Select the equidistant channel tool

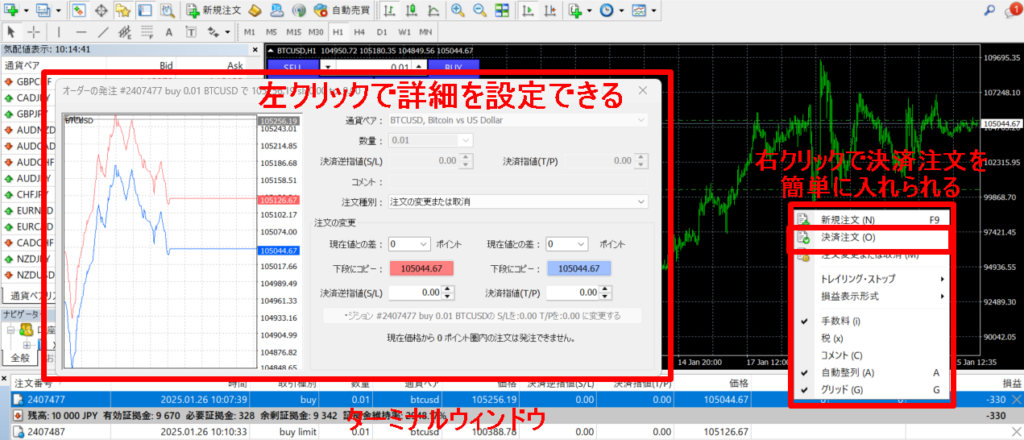(125, 31)
